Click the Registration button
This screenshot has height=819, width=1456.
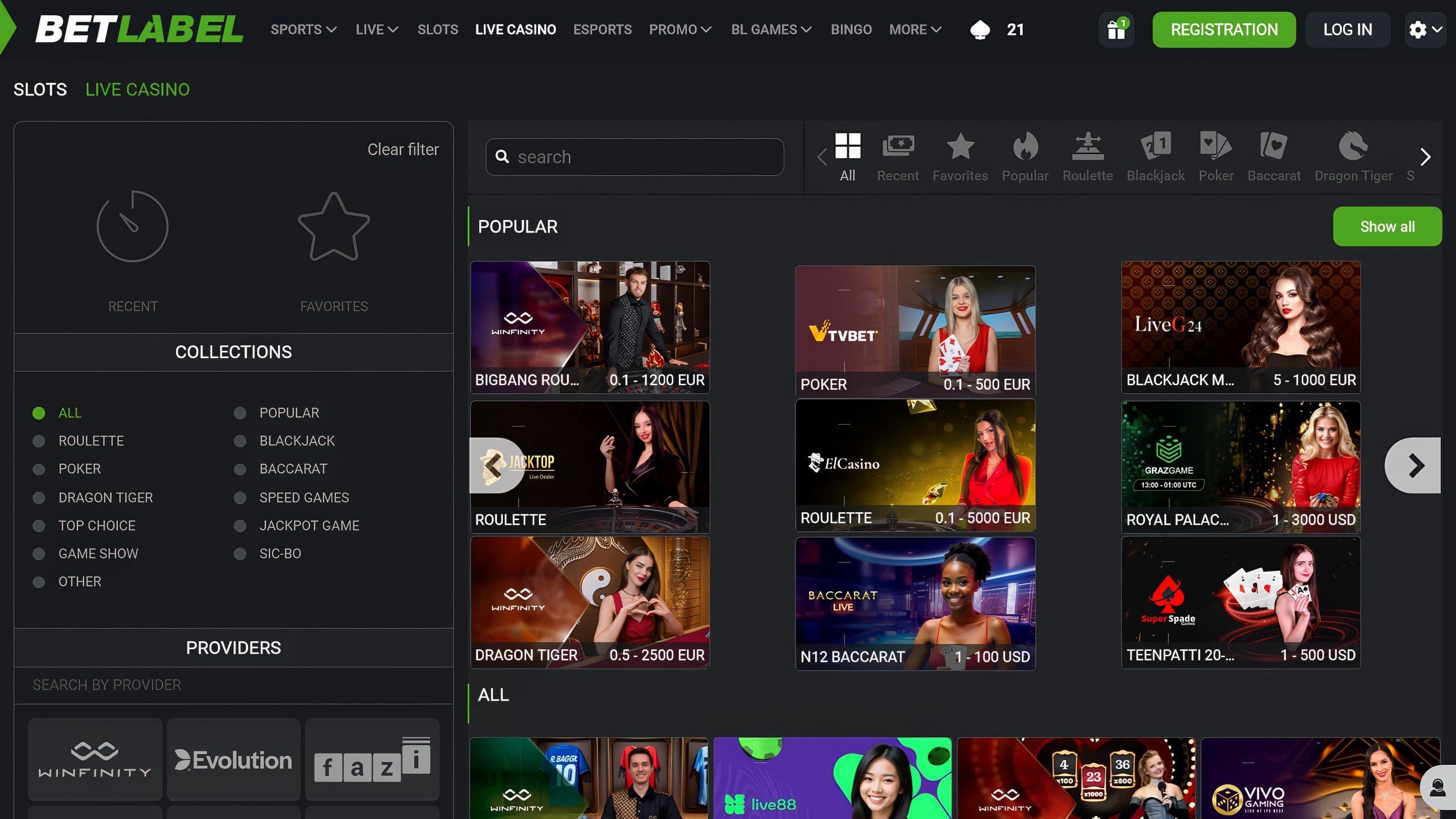click(x=1223, y=29)
